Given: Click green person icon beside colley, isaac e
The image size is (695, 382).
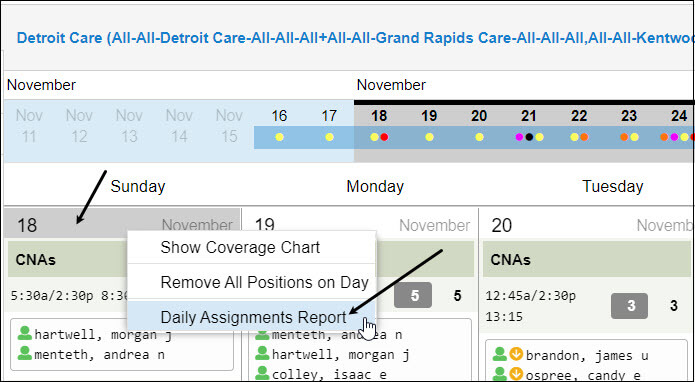Looking at the screenshot, I should (x=262, y=374).
